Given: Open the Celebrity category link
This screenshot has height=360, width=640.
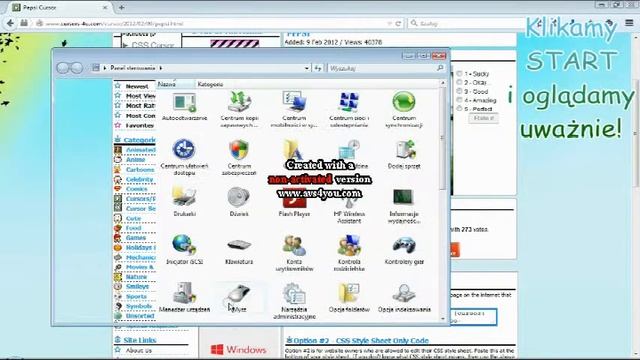Looking at the screenshot, I should coord(140,179).
